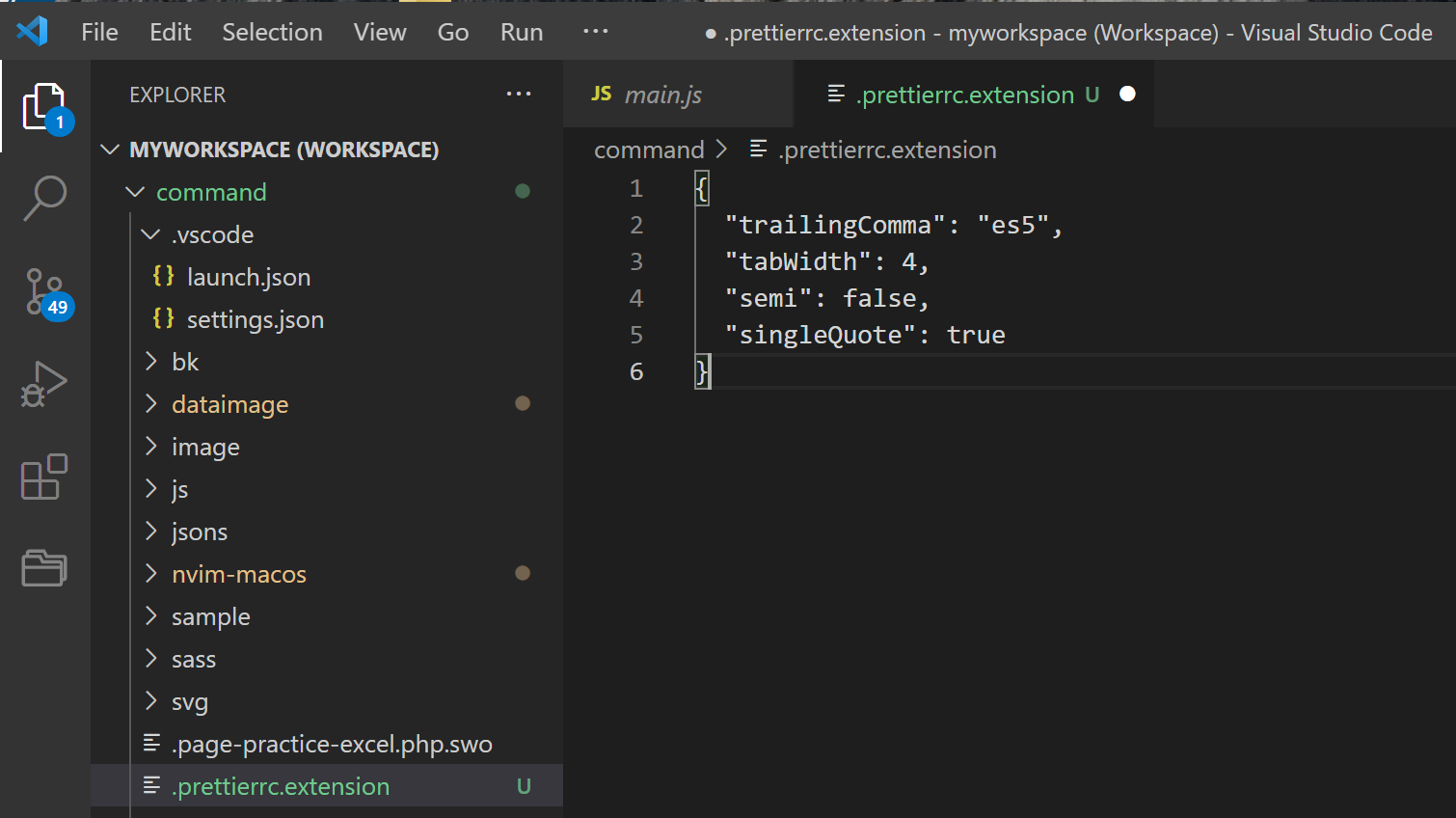Click the {} icon next to launch.json
Image resolution: width=1456 pixels, height=818 pixels.
pos(163,277)
